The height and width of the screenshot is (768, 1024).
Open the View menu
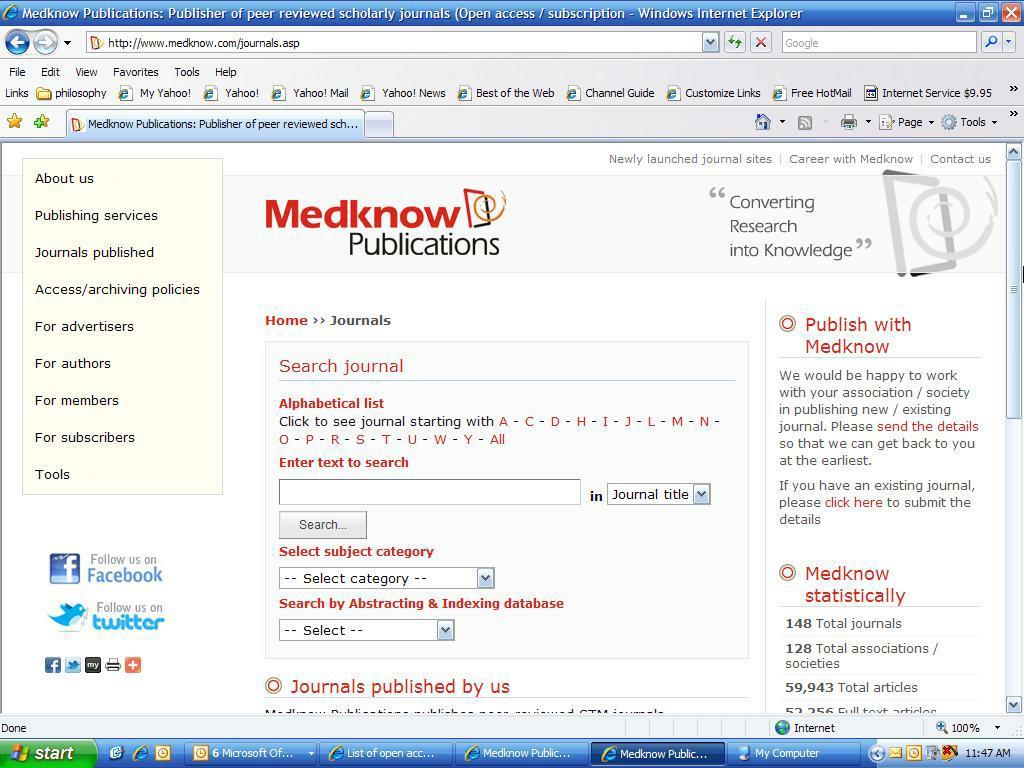[x=86, y=72]
